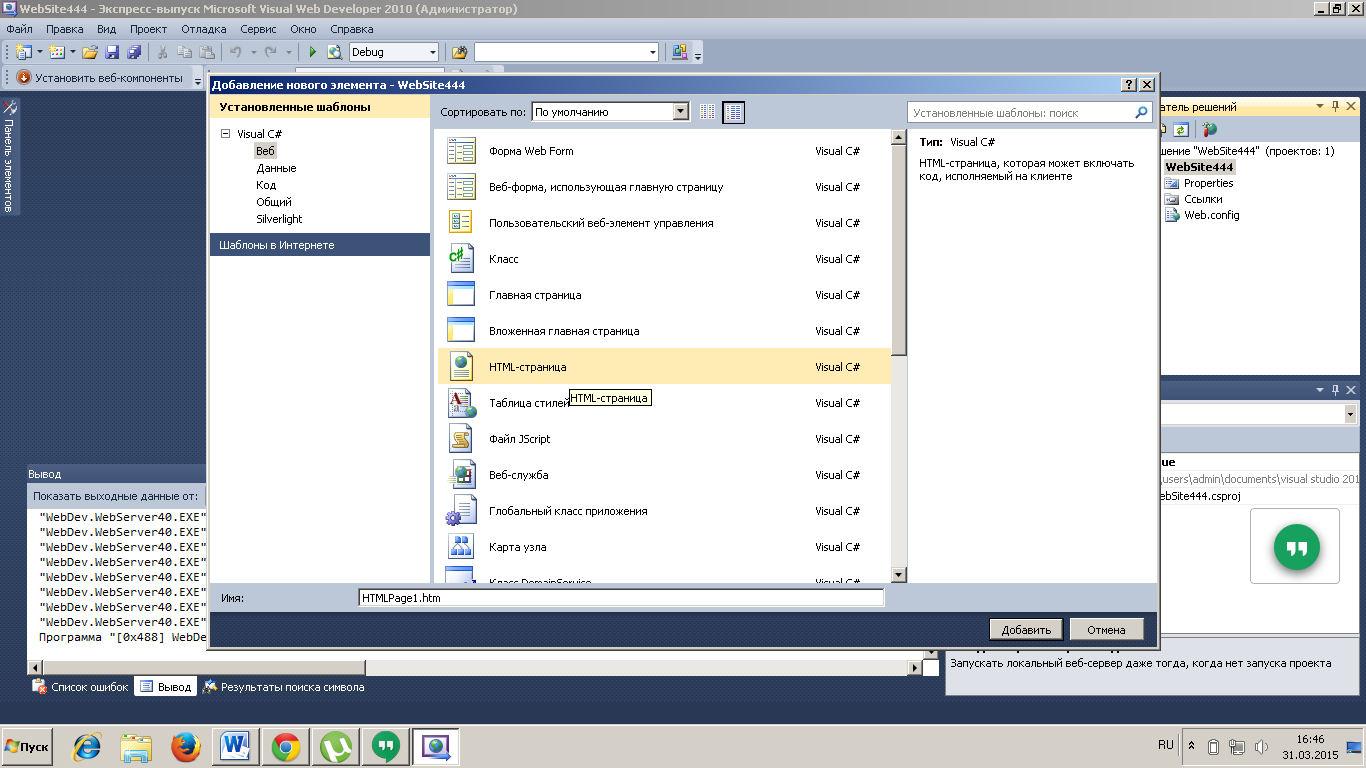This screenshot has width=1366, height=768.
Task: Open Google Chrome from the taskbar
Action: (x=286, y=746)
